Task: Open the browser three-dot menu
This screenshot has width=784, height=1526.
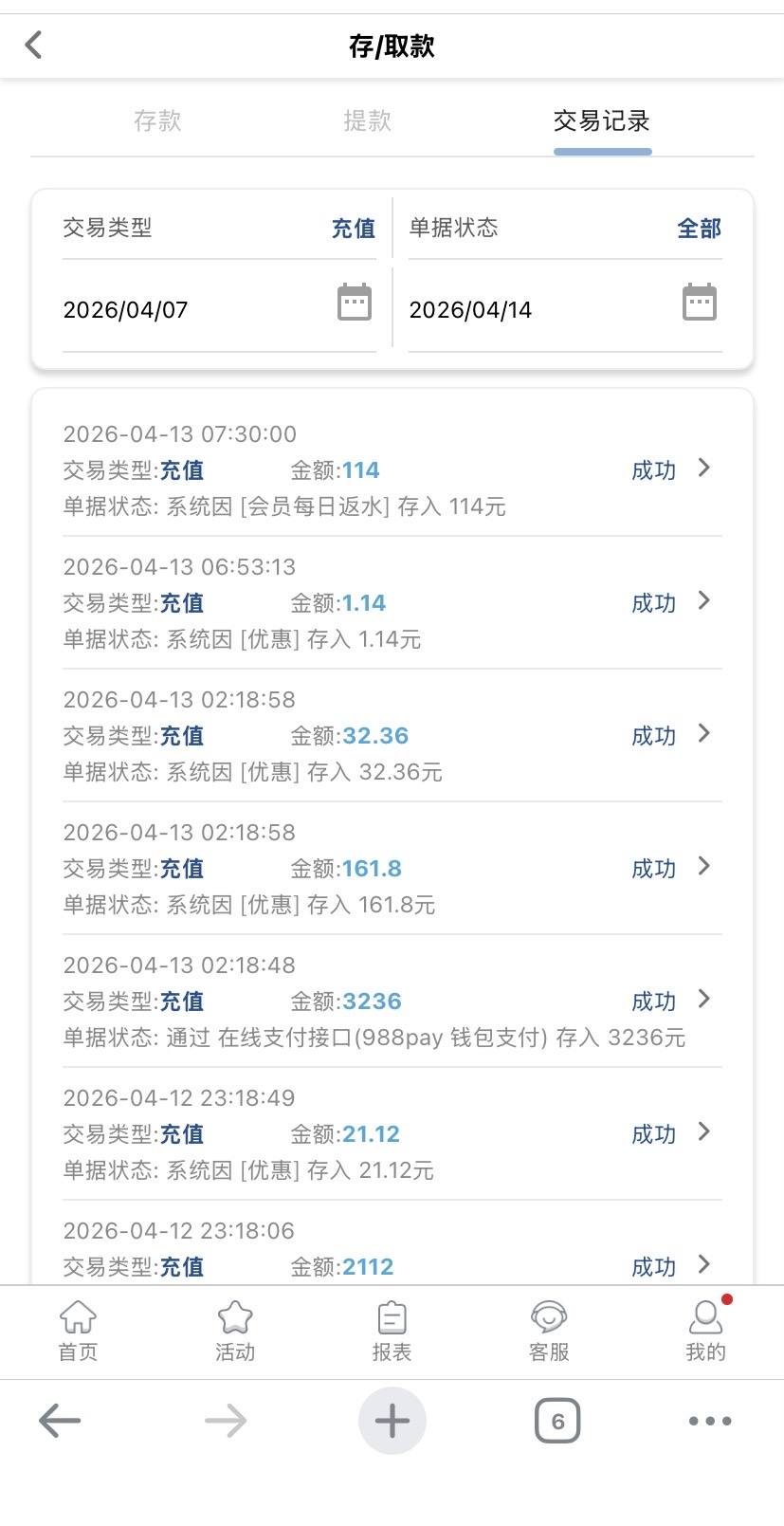Action: pos(710,1421)
